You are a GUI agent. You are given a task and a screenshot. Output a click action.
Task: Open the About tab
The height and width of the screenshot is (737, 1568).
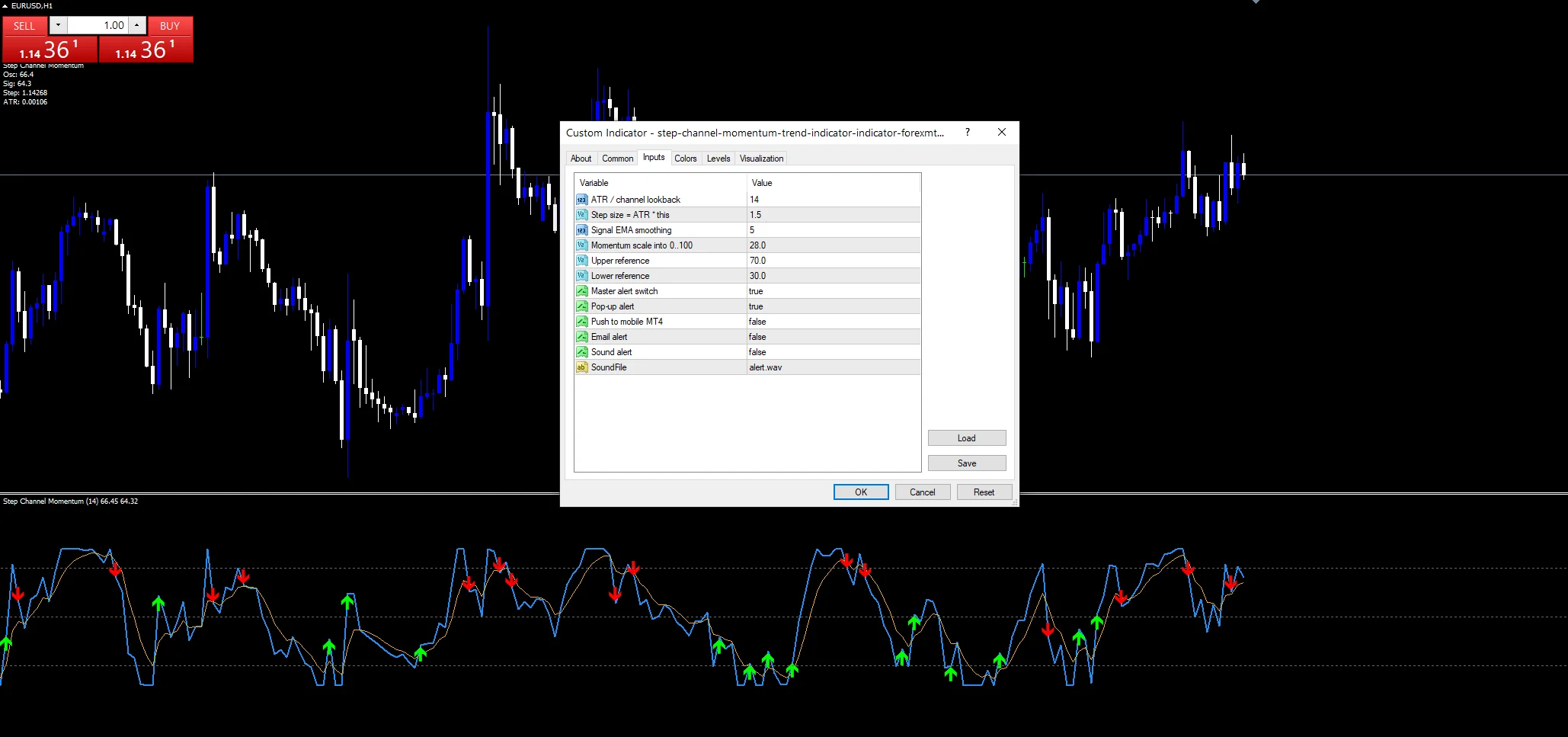581,159
